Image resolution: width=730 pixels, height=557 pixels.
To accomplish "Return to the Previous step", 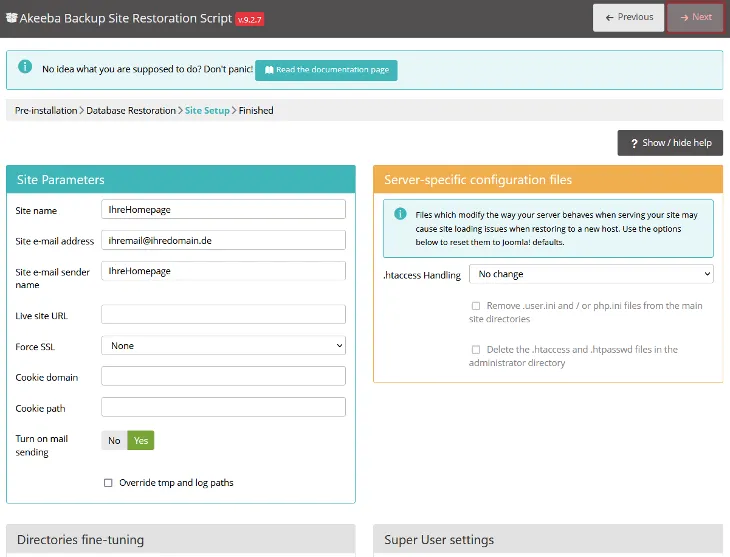I will coord(628,17).
